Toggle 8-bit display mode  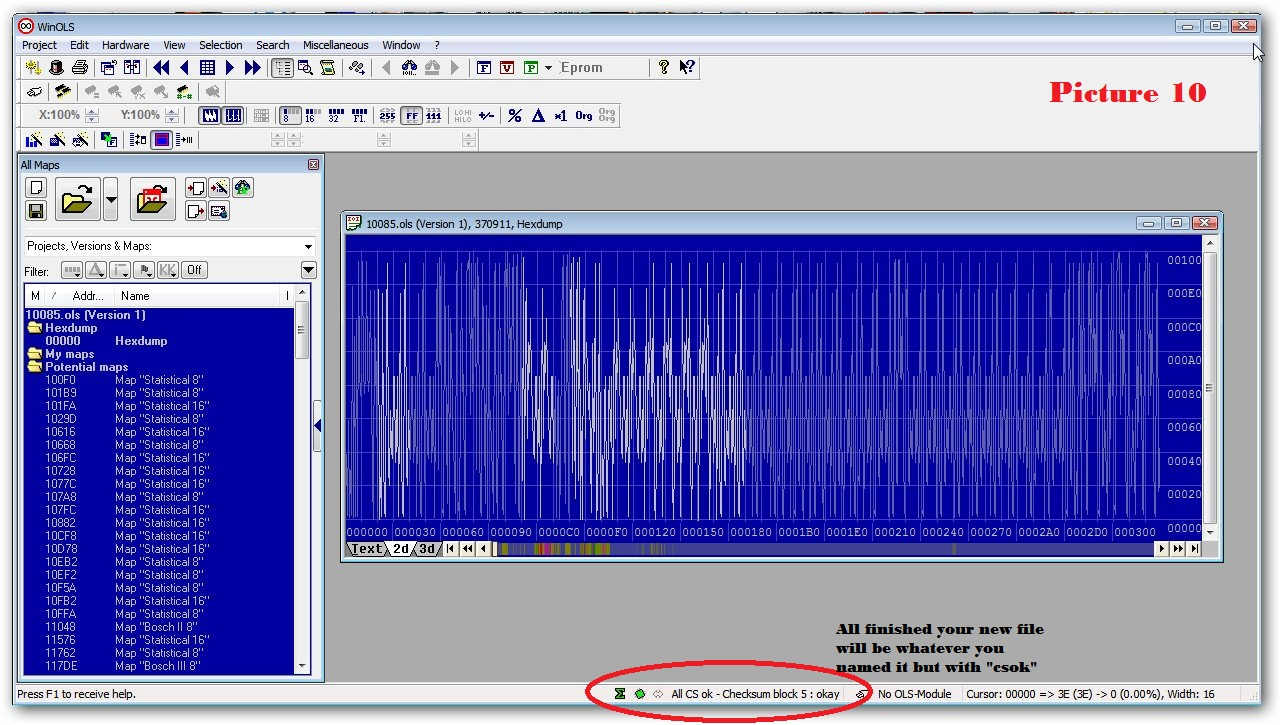(289, 116)
